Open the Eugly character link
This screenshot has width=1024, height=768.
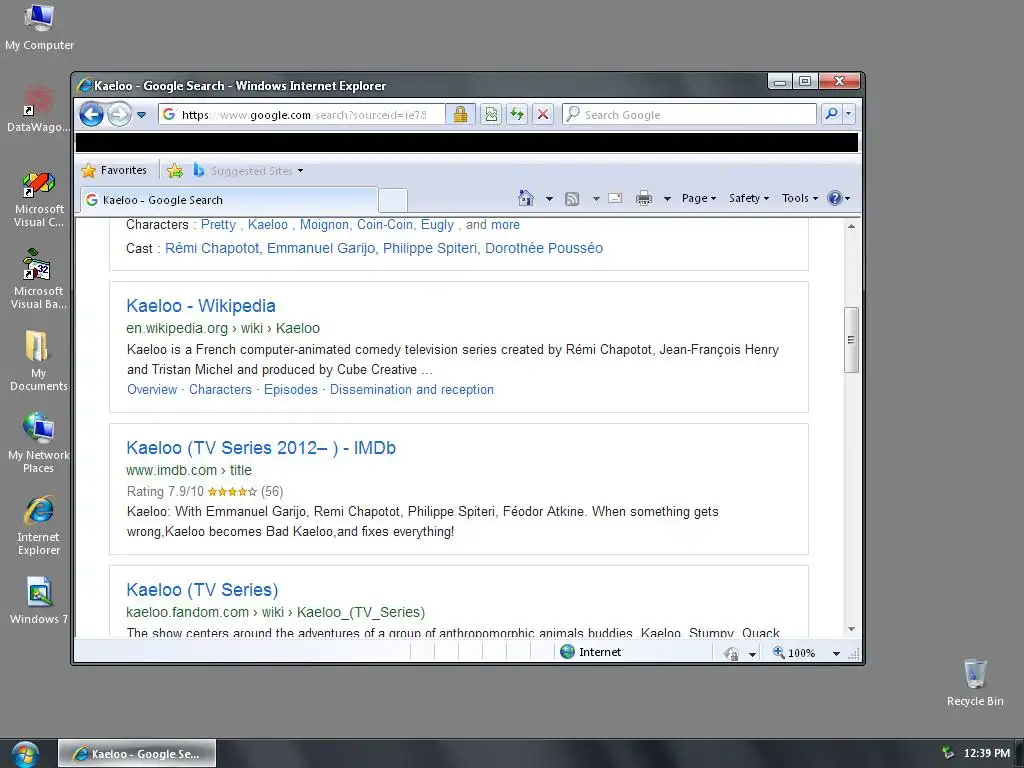(x=437, y=225)
